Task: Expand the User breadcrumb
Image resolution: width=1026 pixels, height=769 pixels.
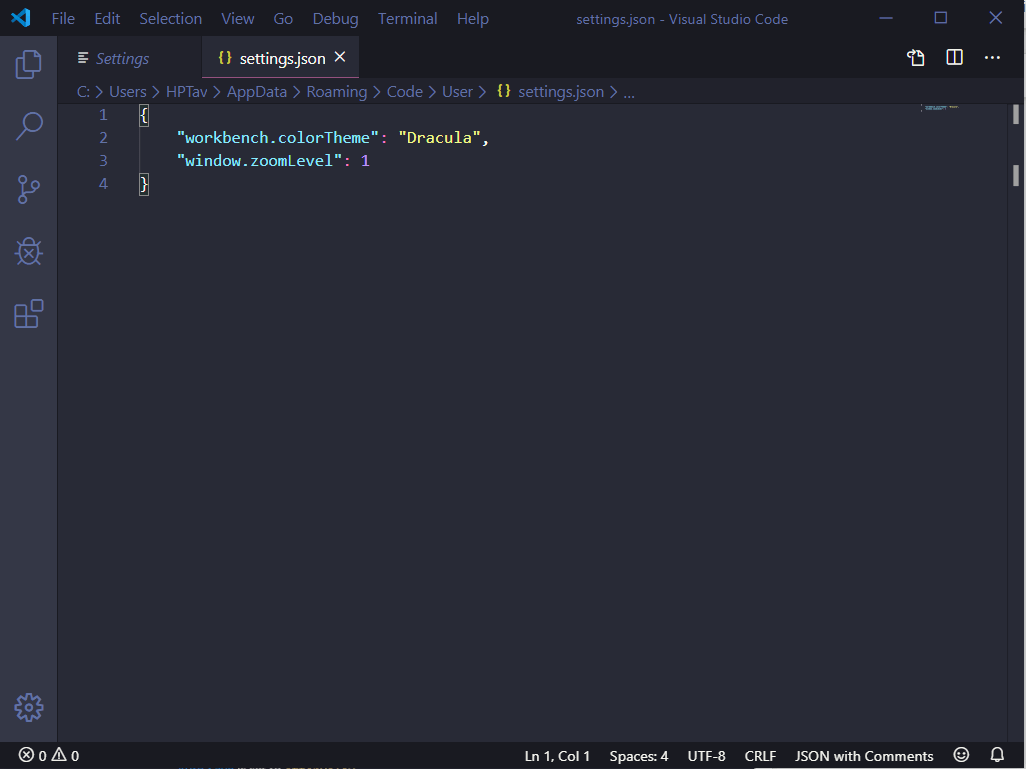Action: (x=457, y=92)
